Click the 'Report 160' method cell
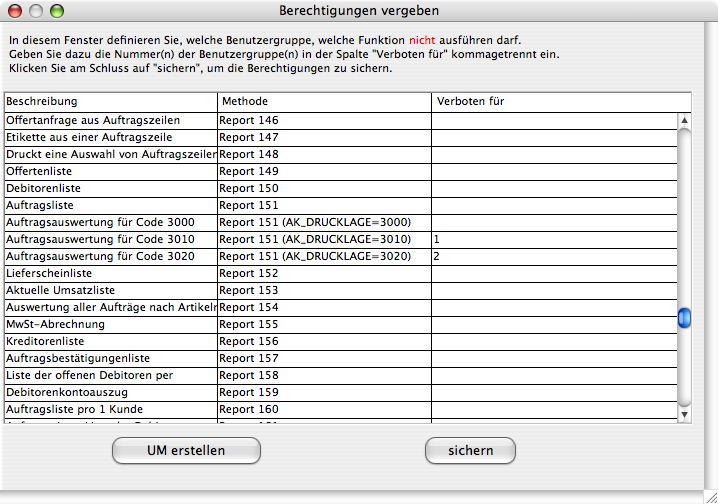 coord(324,409)
